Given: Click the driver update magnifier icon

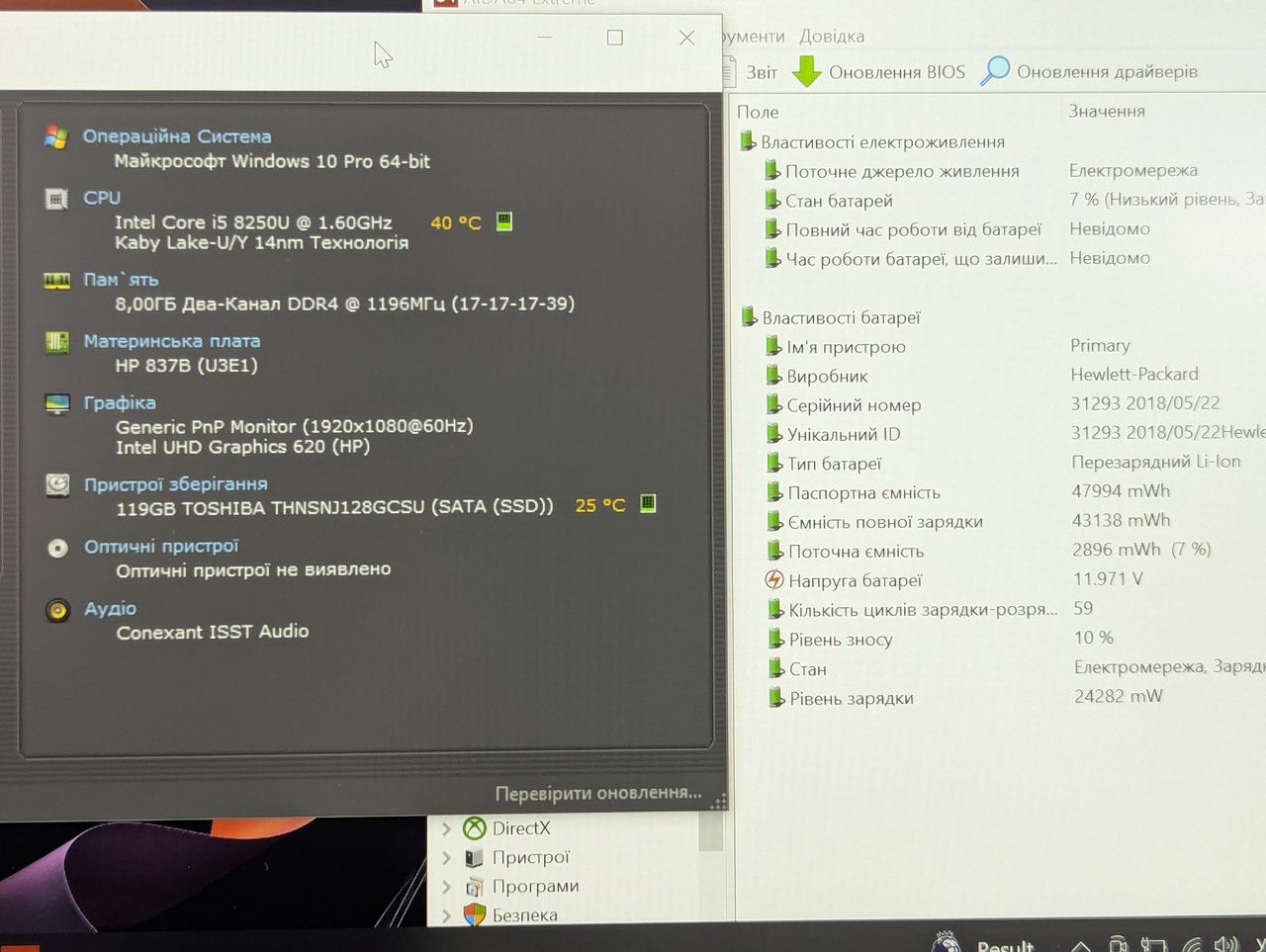Looking at the screenshot, I should coord(995,71).
